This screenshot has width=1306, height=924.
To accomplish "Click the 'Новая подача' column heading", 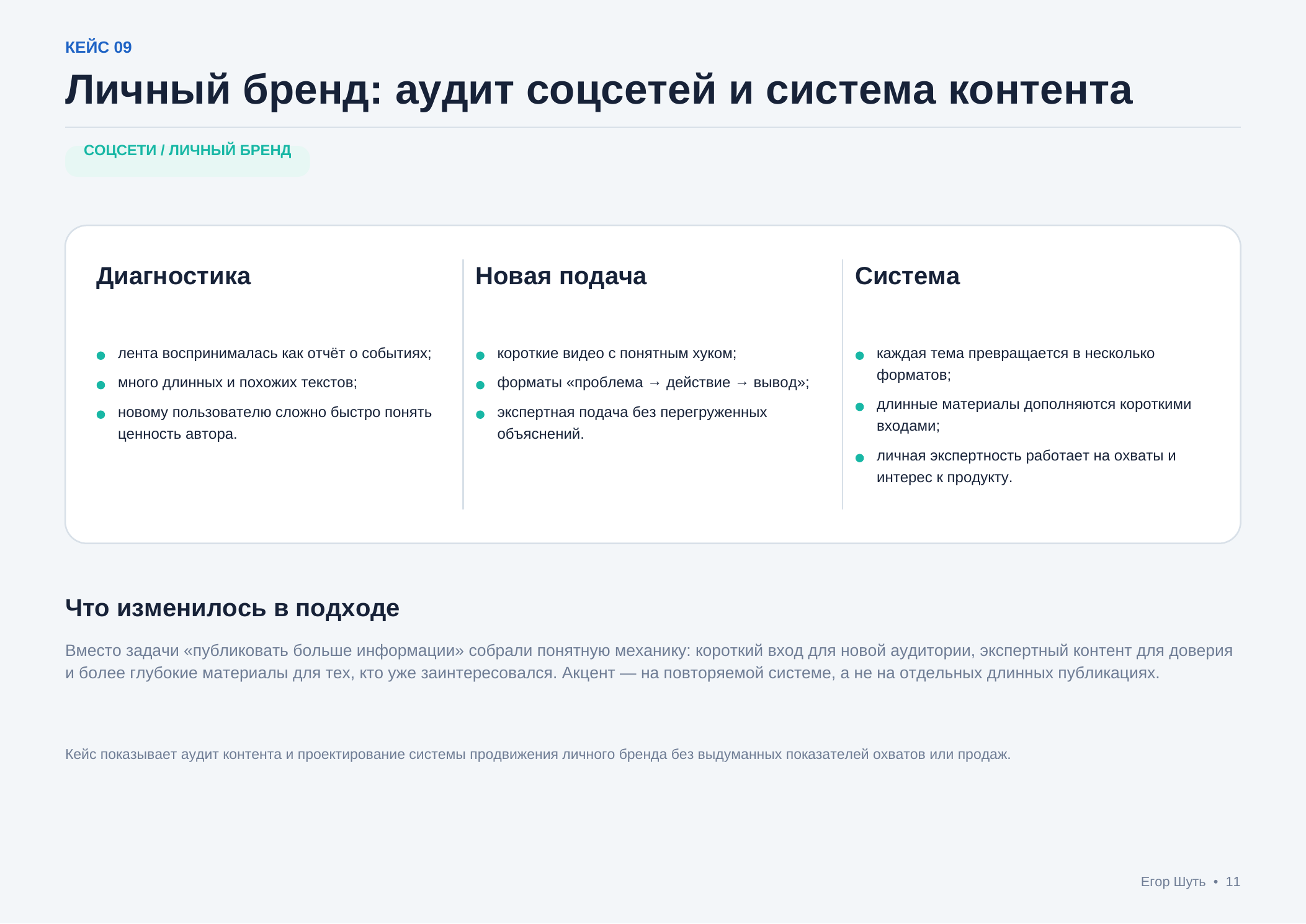I will pyautogui.click(x=561, y=276).
